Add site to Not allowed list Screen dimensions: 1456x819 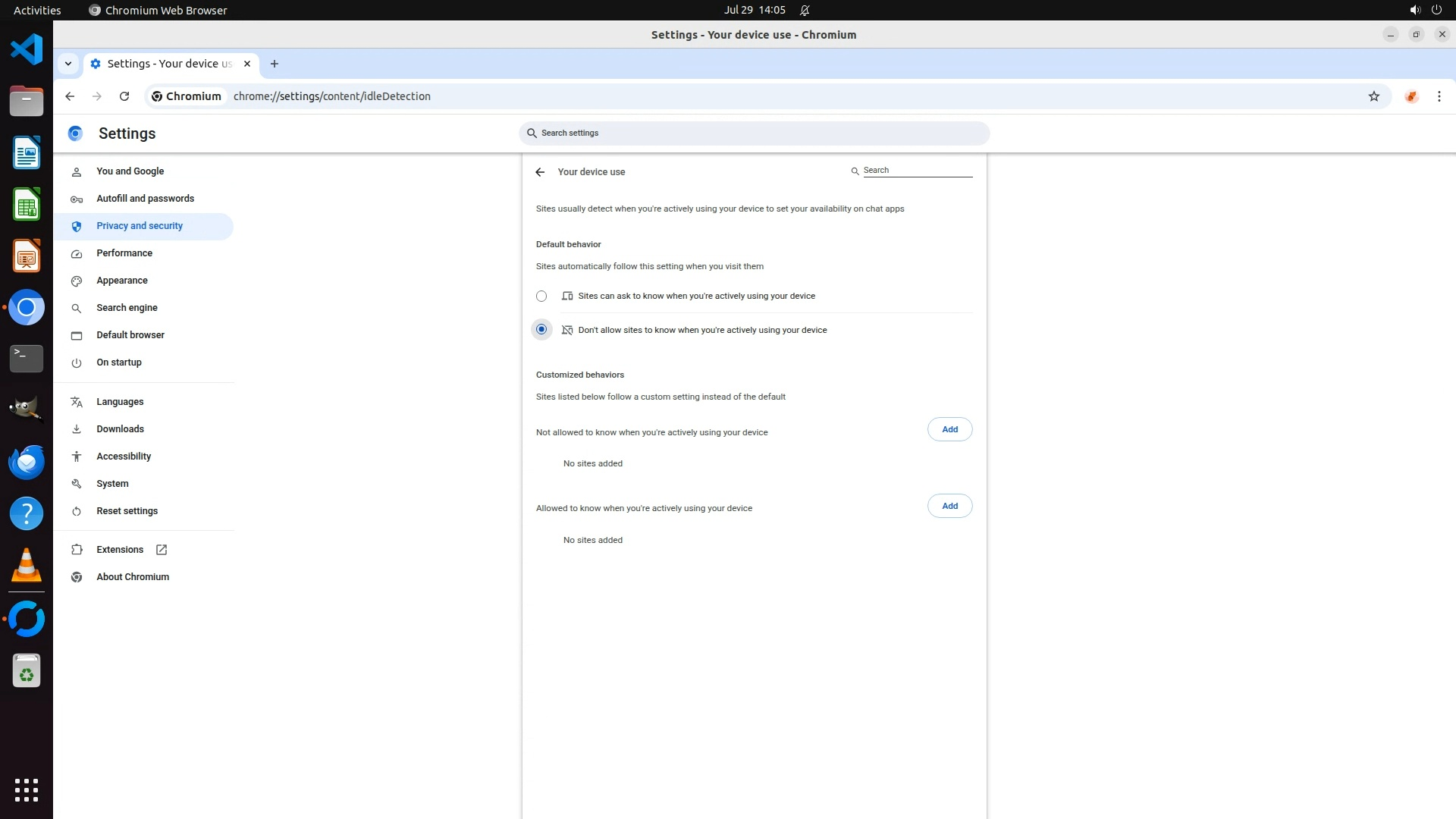click(x=949, y=429)
